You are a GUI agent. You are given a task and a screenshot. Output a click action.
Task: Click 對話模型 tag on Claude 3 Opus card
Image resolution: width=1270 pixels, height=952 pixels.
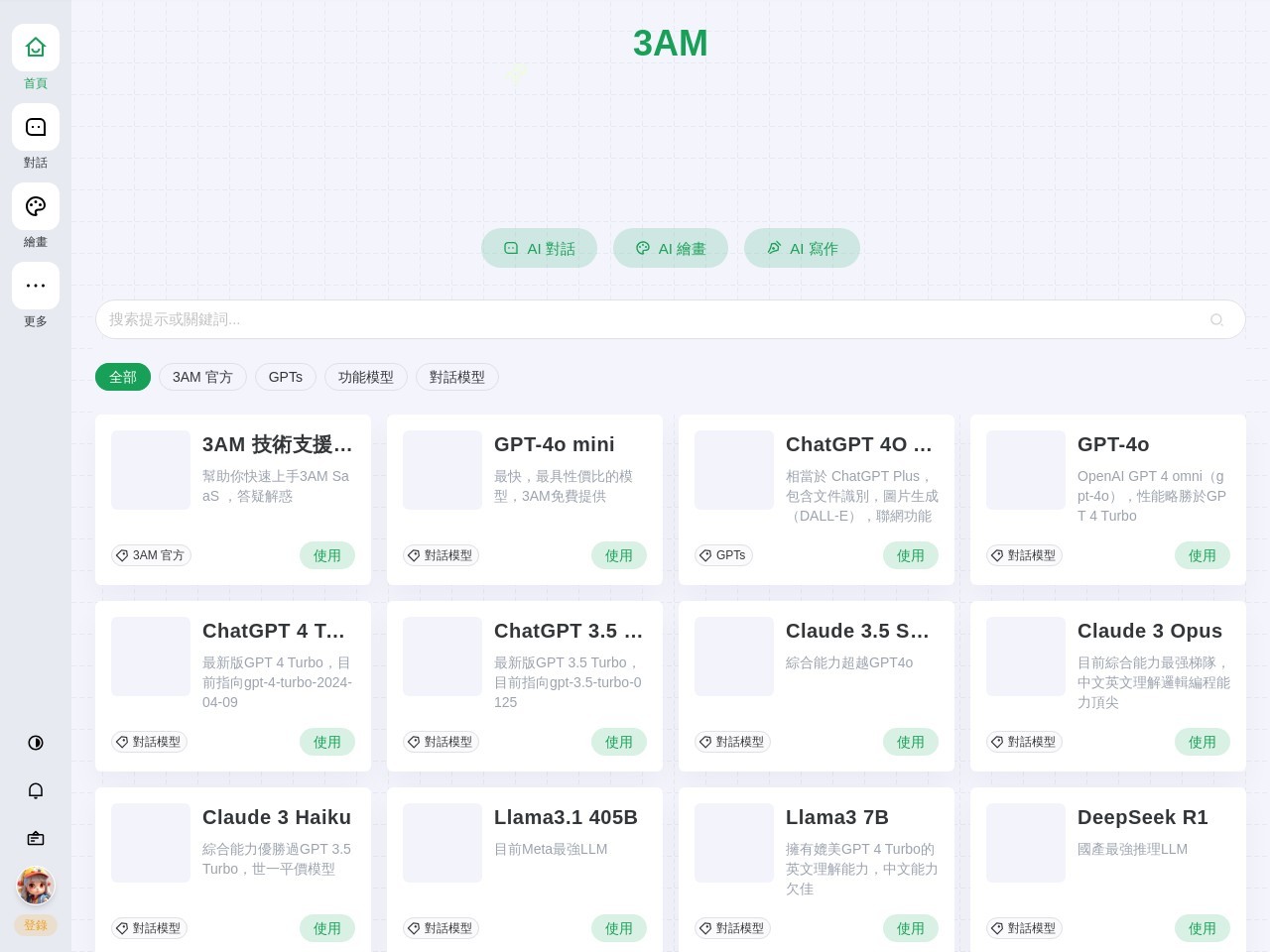coord(1024,742)
